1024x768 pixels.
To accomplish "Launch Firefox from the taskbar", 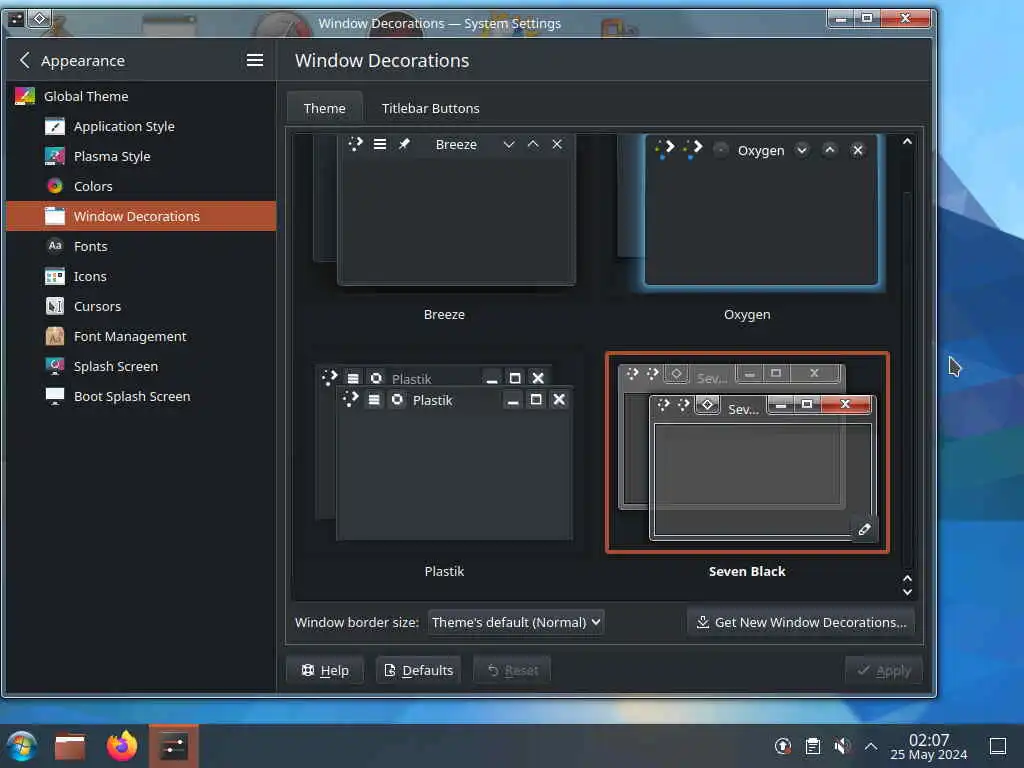I will (x=122, y=746).
